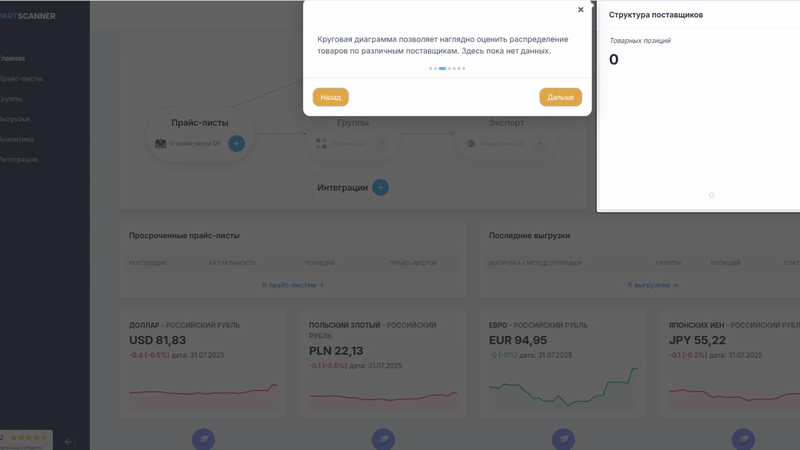Close the tour popup with X
800x450 pixels.
coord(581,10)
